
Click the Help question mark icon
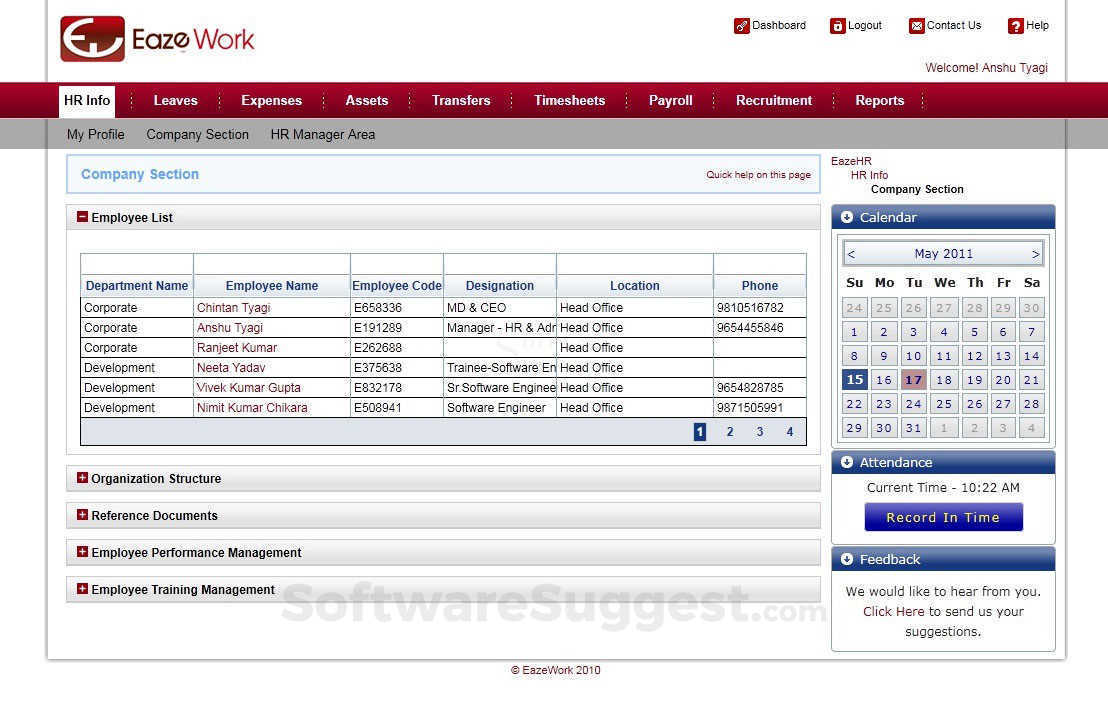[1015, 26]
